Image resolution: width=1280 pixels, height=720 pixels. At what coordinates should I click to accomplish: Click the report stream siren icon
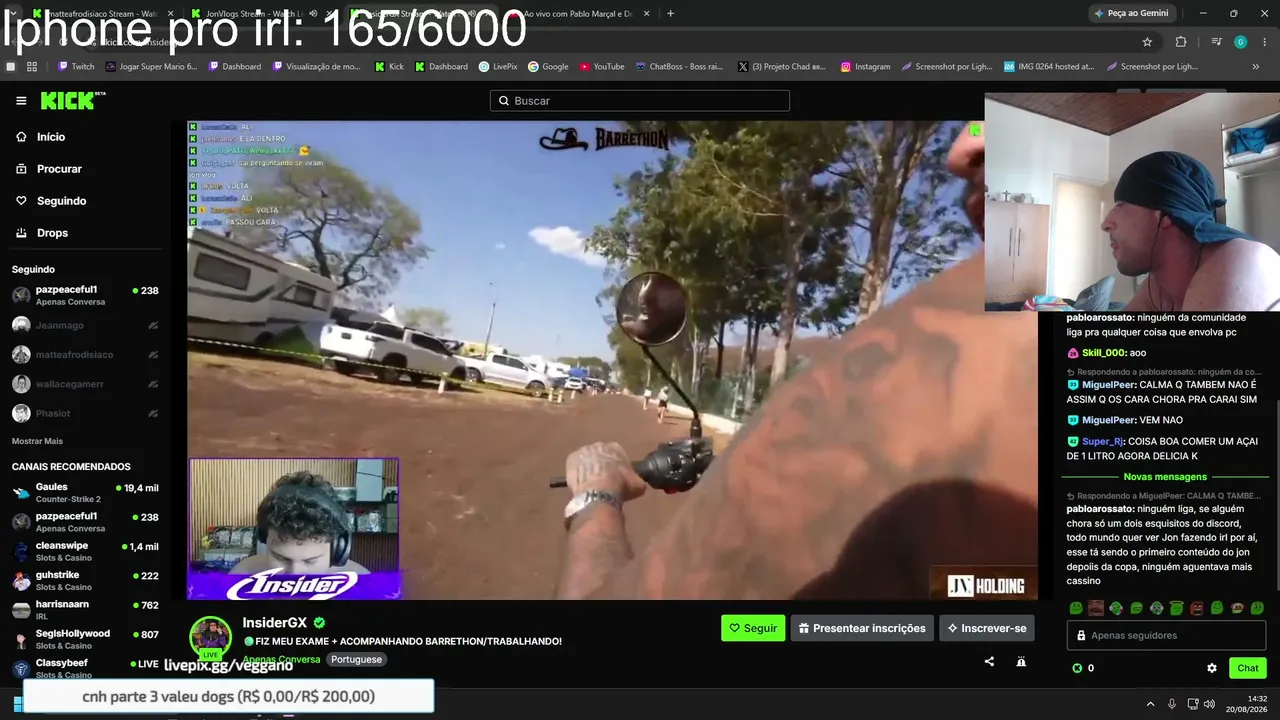coord(1021,661)
